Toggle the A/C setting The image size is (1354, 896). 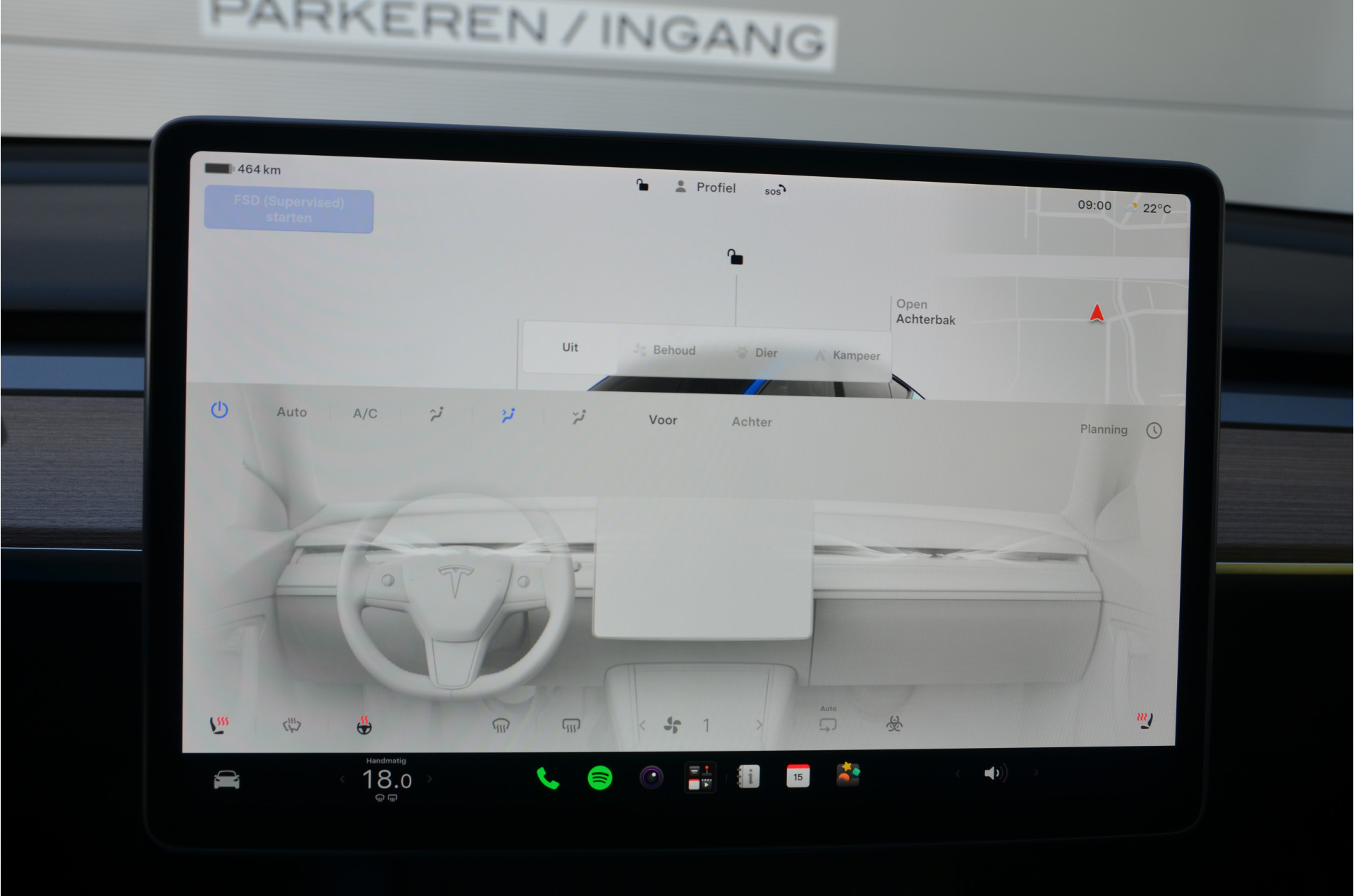pos(365,413)
